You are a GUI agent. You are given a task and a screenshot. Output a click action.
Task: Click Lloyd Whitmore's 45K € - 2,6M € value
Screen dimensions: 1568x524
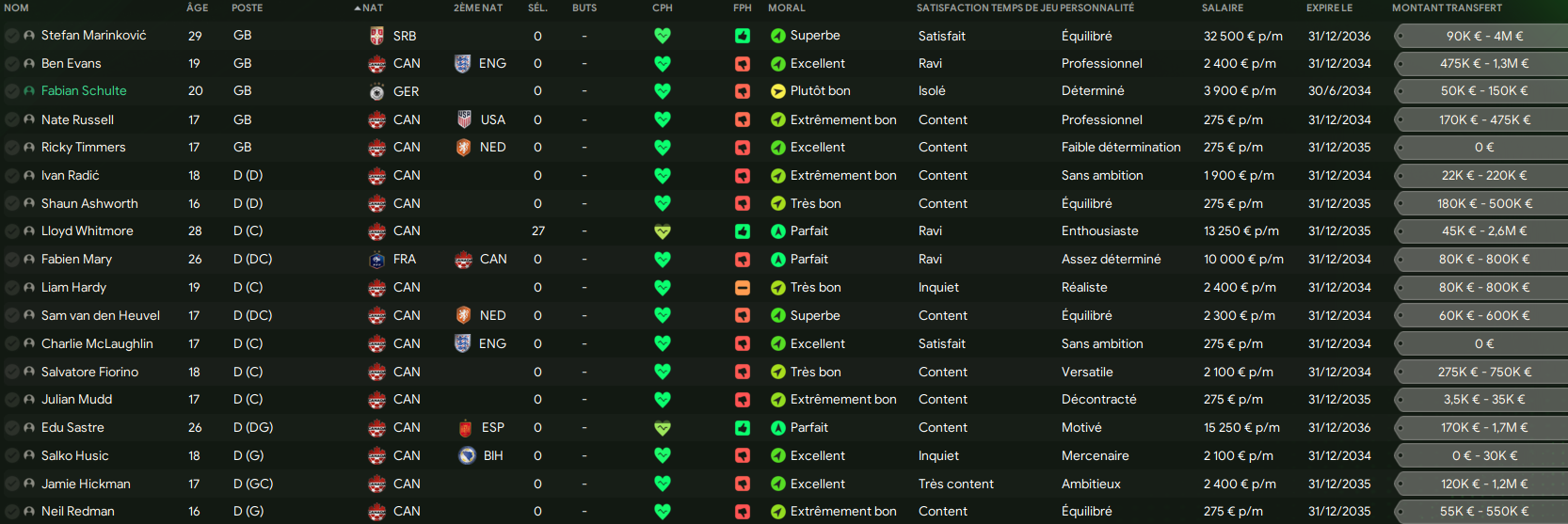[x=1484, y=231]
